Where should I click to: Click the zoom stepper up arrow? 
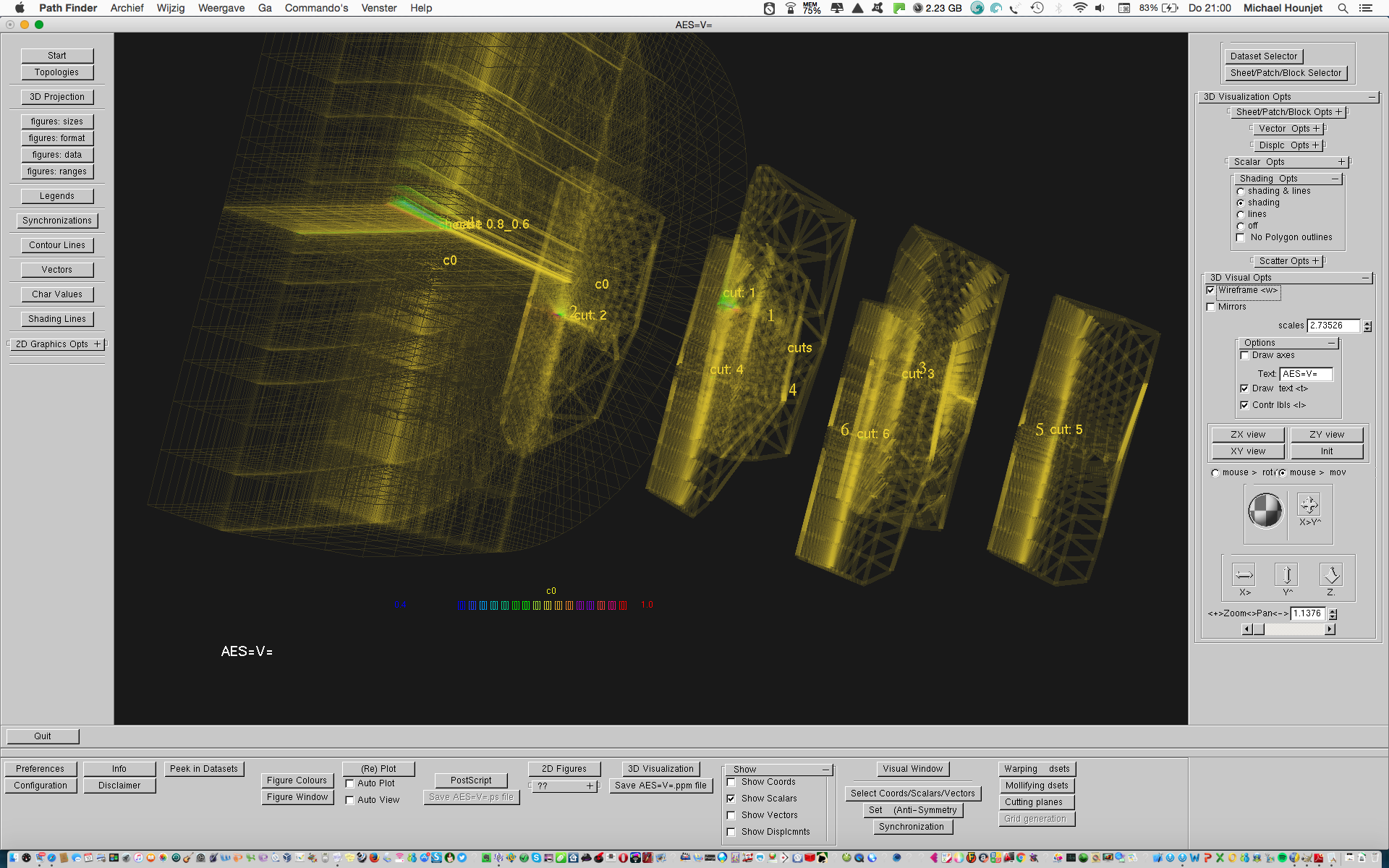pos(1333,610)
